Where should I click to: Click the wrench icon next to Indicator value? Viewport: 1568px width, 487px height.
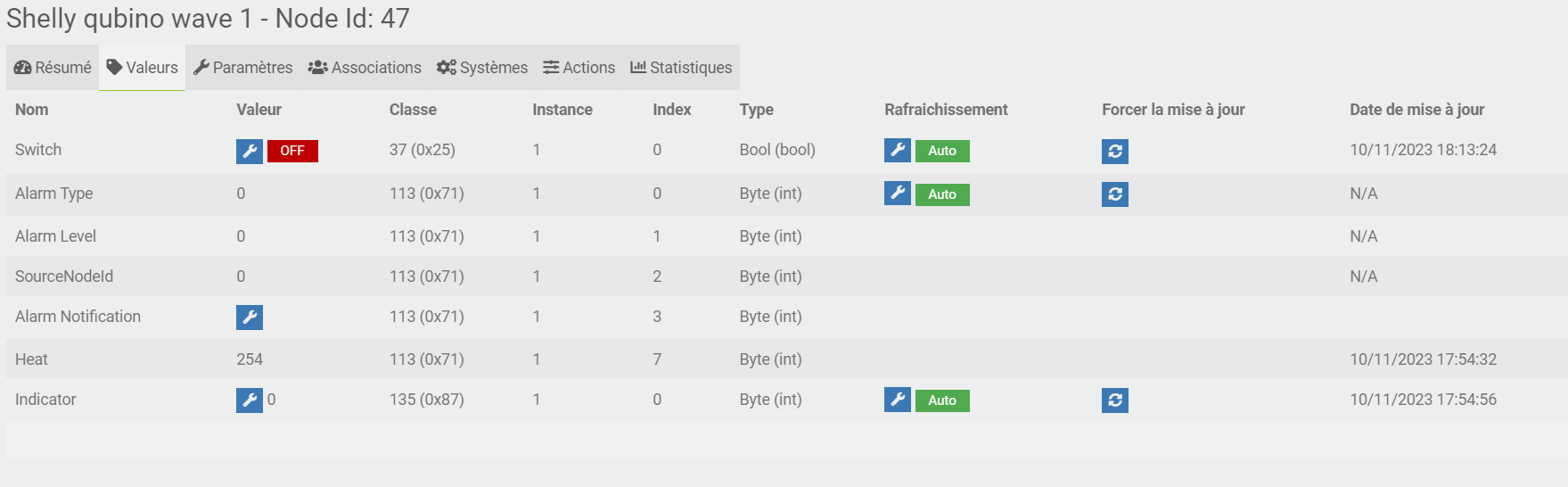click(x=250, y=400)
